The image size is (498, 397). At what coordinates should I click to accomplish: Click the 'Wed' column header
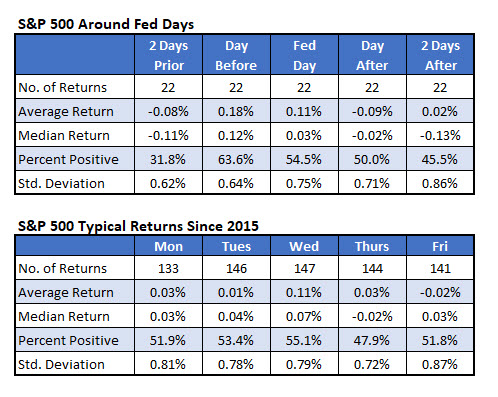point(304,246)
